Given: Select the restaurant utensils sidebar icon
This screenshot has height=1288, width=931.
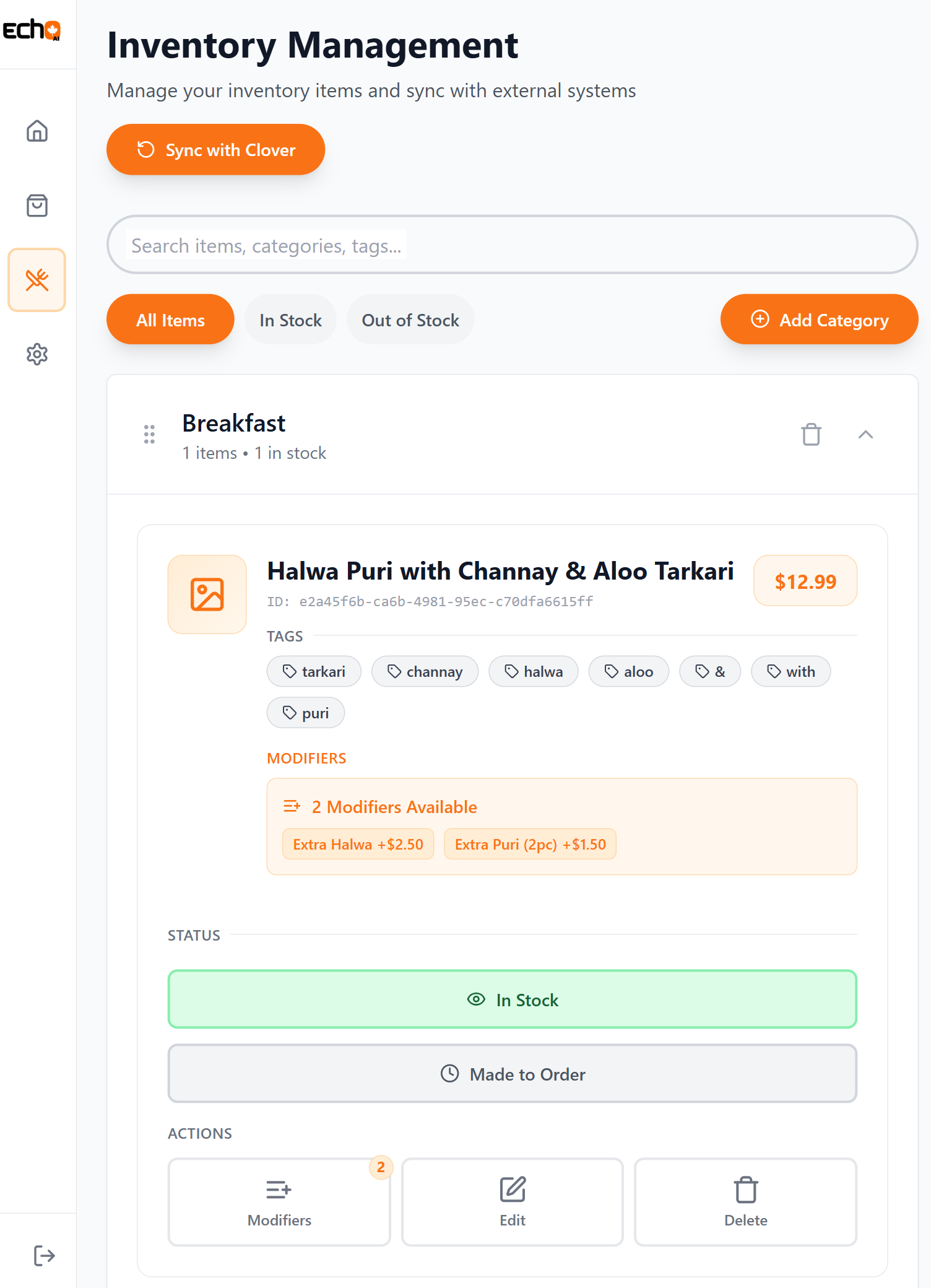Looking at the screenshot, I should pyautogui.click(x=37, y=280).
